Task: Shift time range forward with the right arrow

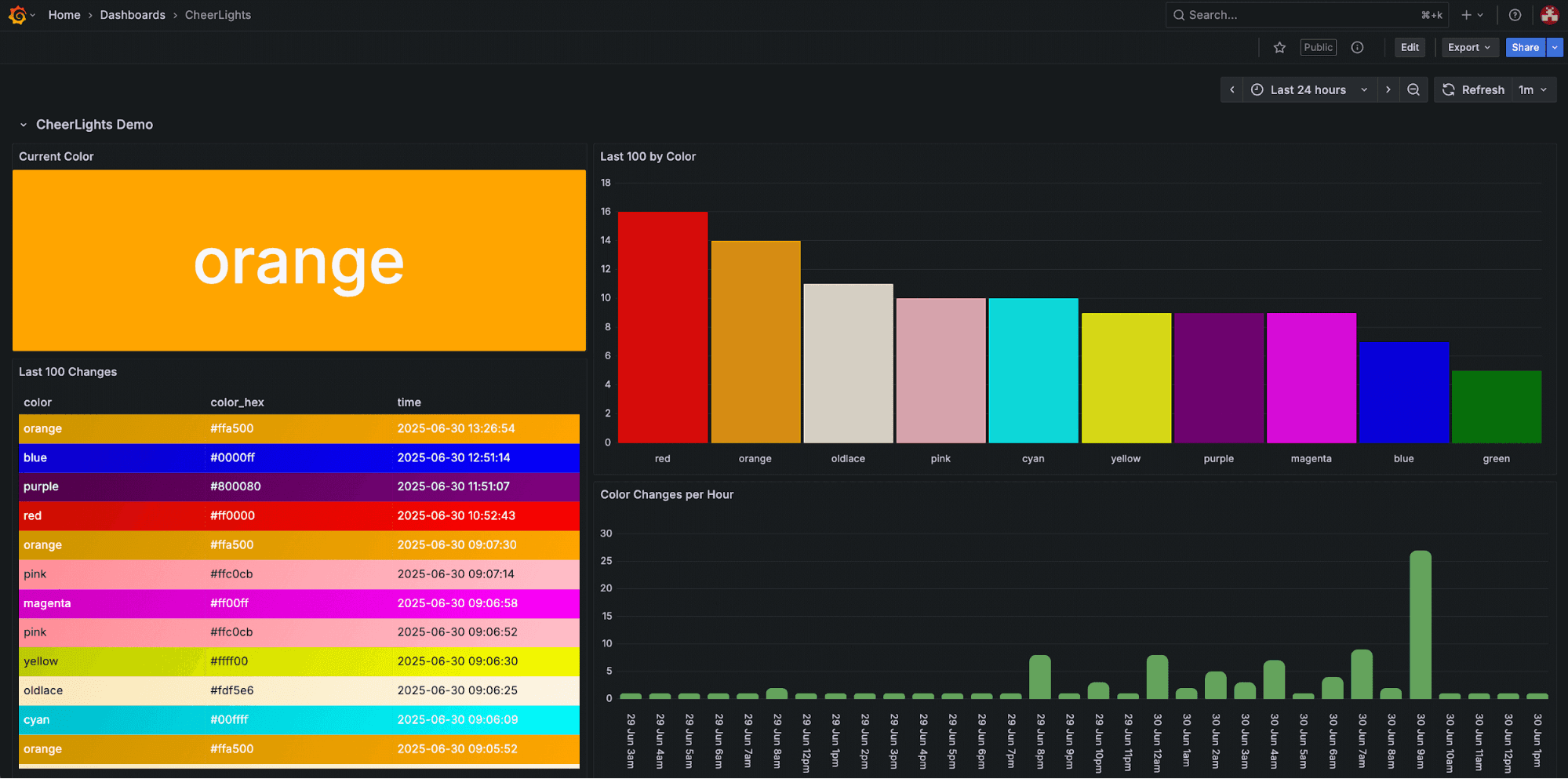Action: (1388, 89)
